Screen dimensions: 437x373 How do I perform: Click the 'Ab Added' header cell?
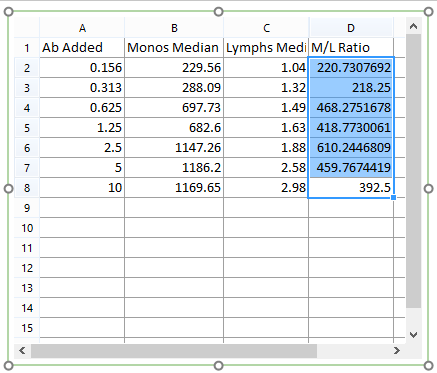[x=82, y=48]
